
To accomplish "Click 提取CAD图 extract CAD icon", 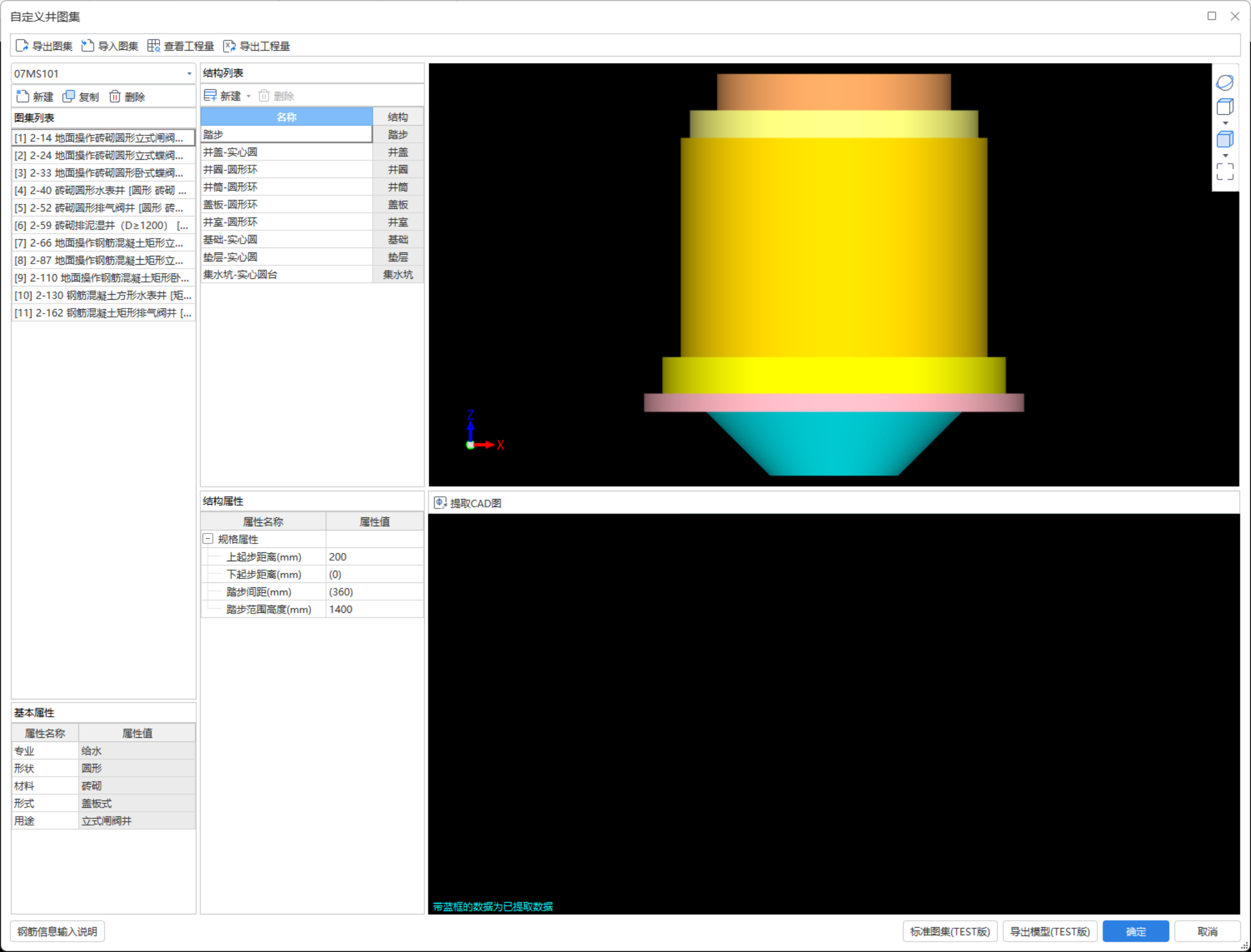I will point(440,502).
